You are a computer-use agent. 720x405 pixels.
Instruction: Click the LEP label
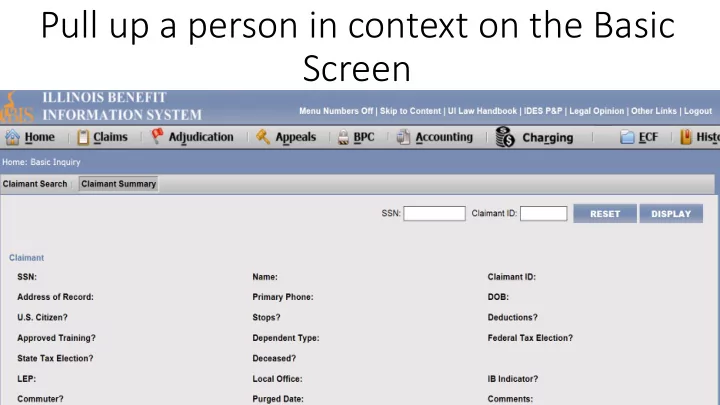point(26,379)
